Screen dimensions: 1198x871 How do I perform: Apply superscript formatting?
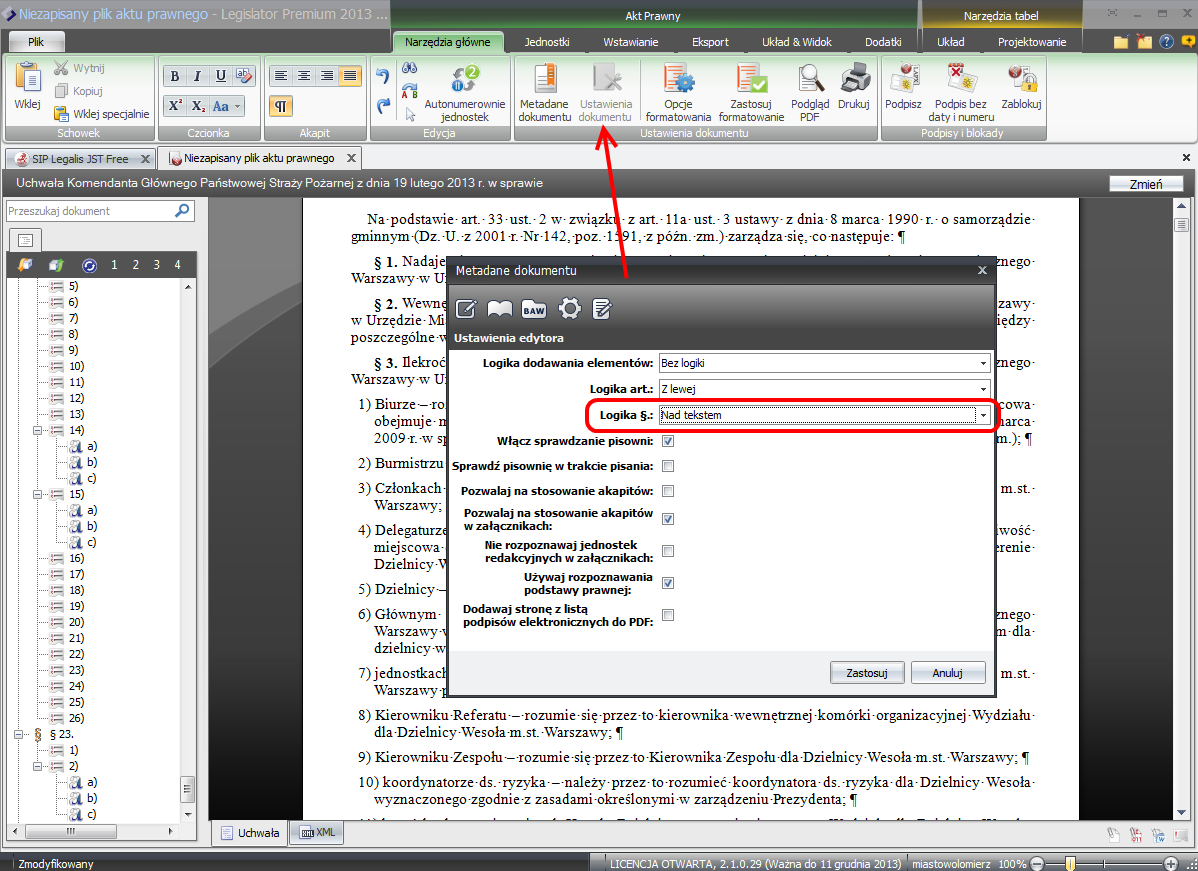pos(175,106)
